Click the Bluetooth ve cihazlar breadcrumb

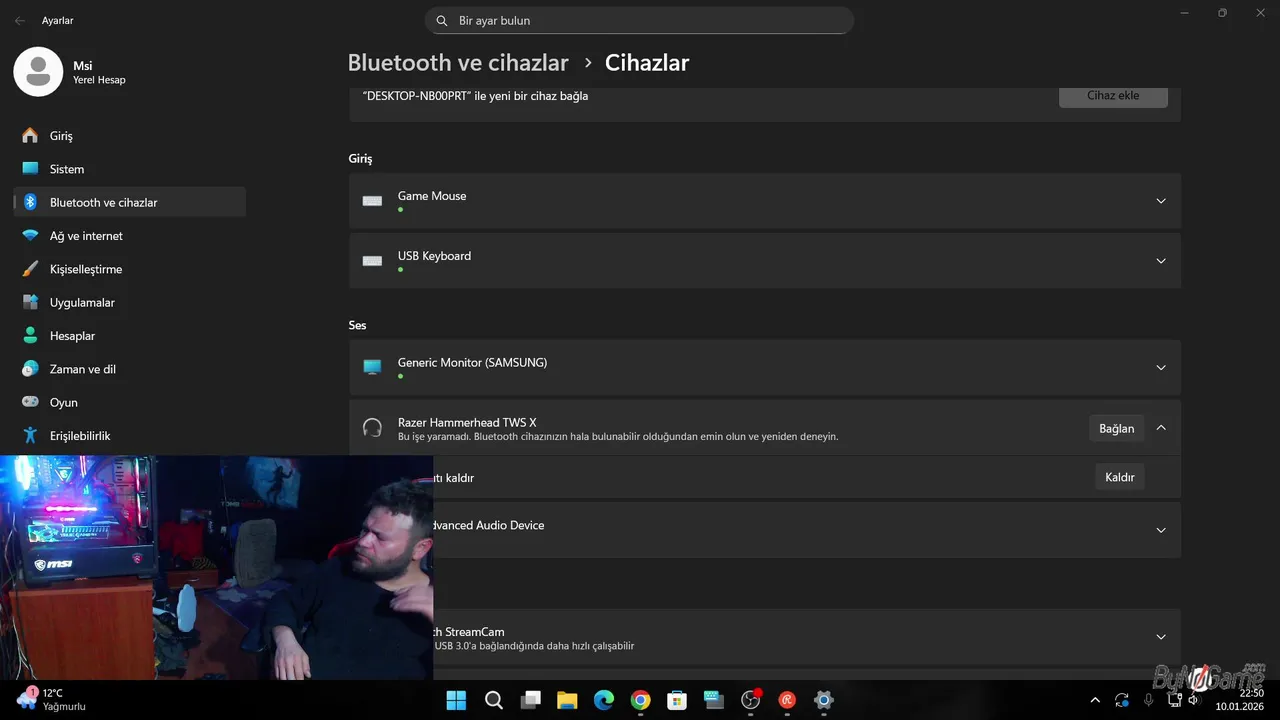click(458, 62)
